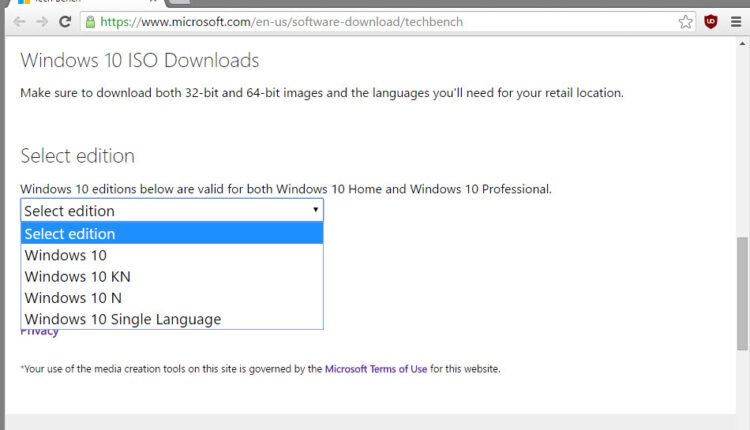750x430 pixels.
Task: Open uBlock Origin extension icon
Action: coord(711,22)
